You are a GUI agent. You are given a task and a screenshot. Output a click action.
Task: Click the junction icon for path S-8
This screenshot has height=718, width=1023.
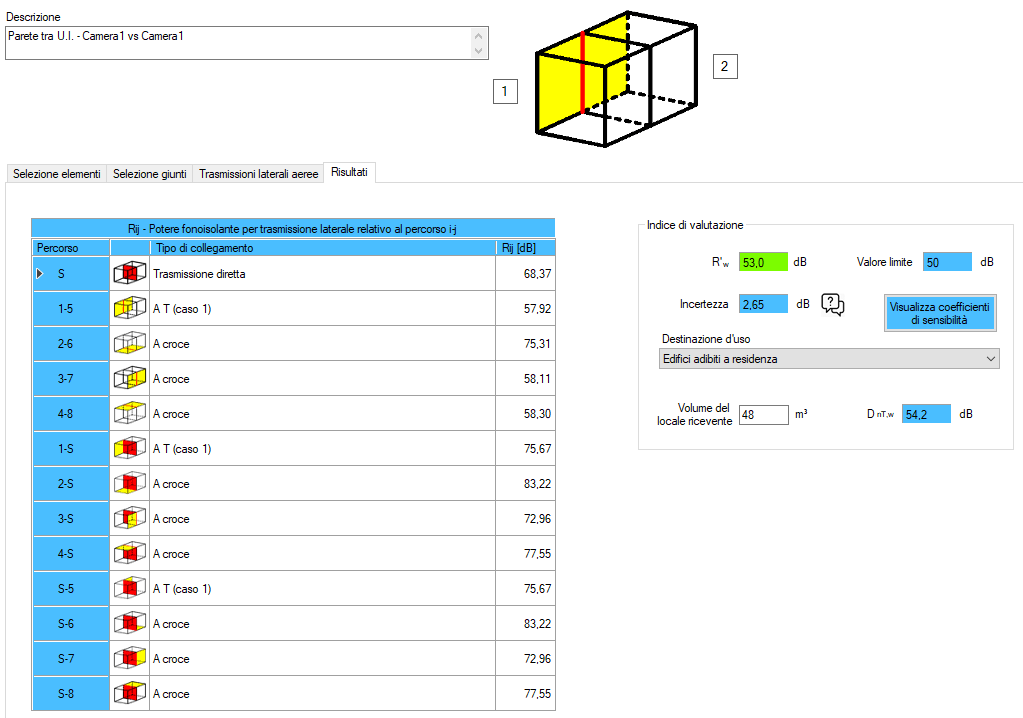129,694
